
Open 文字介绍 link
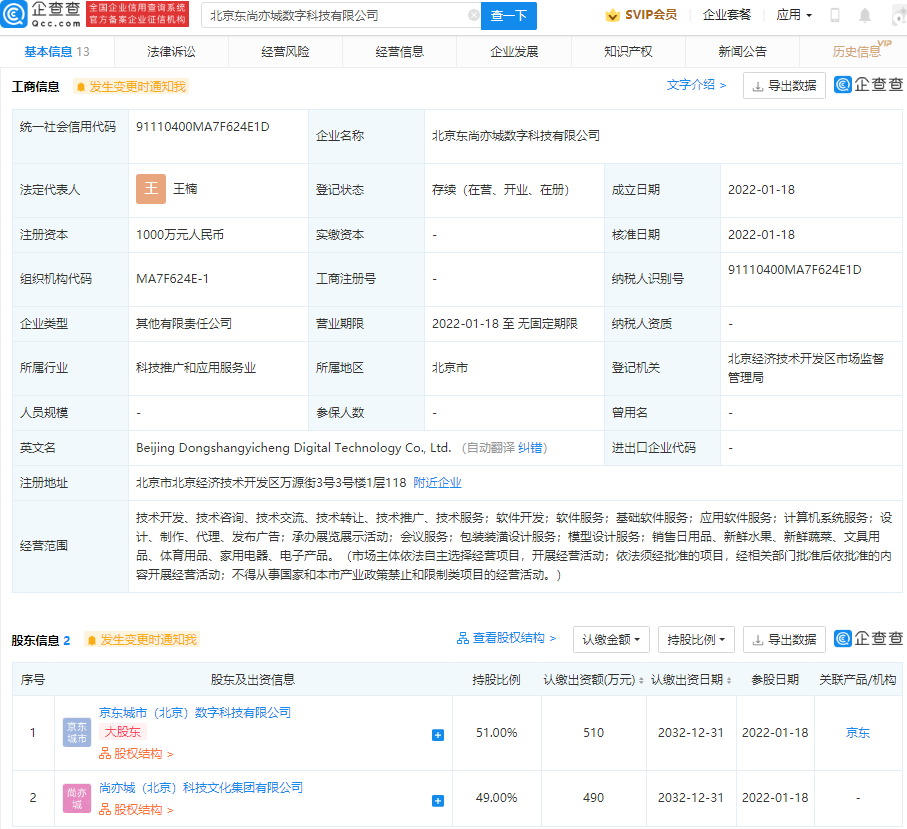(696, 85)
